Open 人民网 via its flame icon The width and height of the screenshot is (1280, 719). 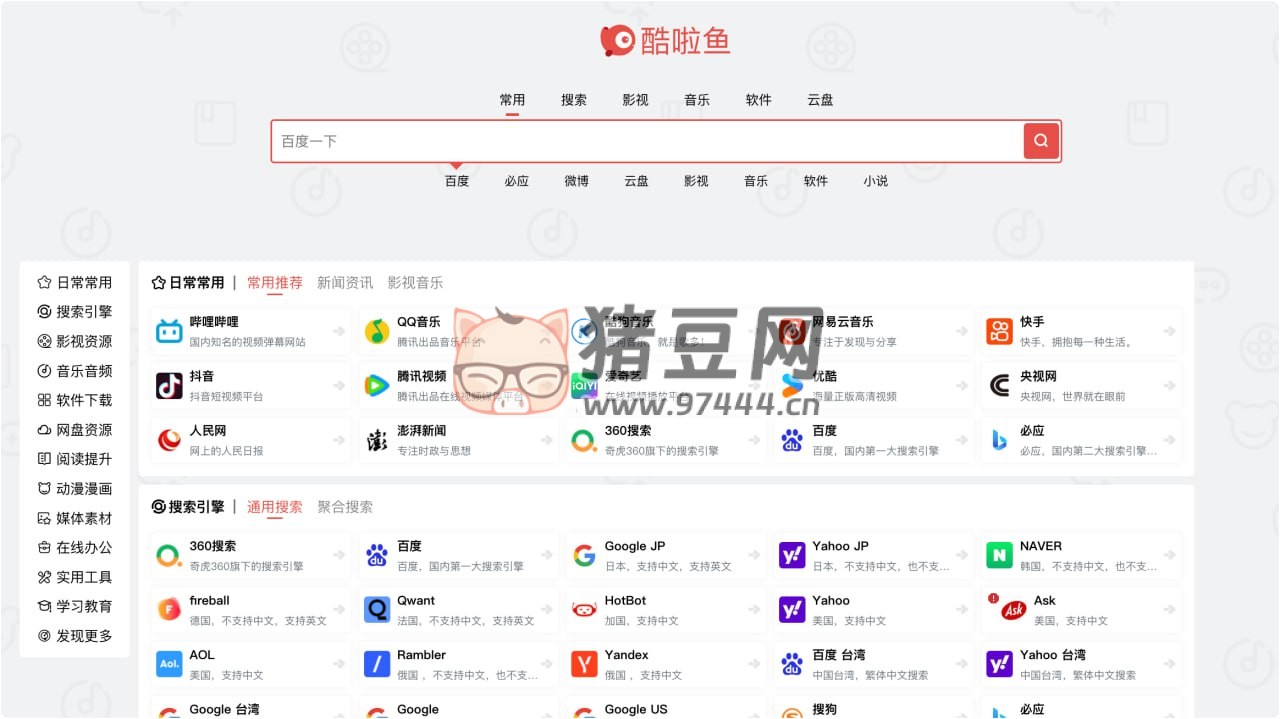point(168,440)
